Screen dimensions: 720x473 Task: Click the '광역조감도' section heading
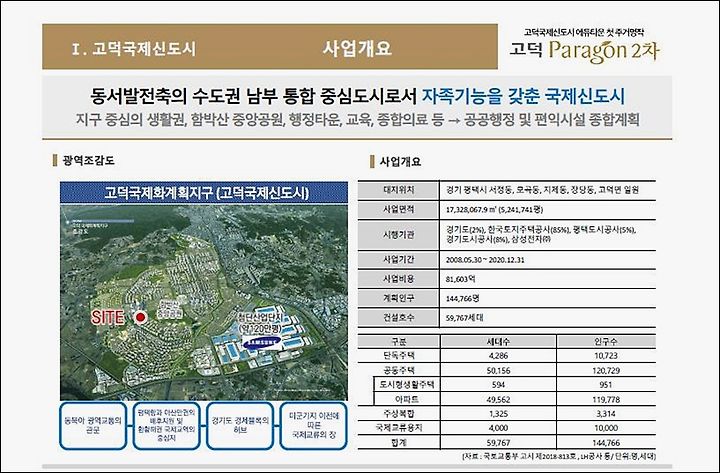(x=88, y=160)
